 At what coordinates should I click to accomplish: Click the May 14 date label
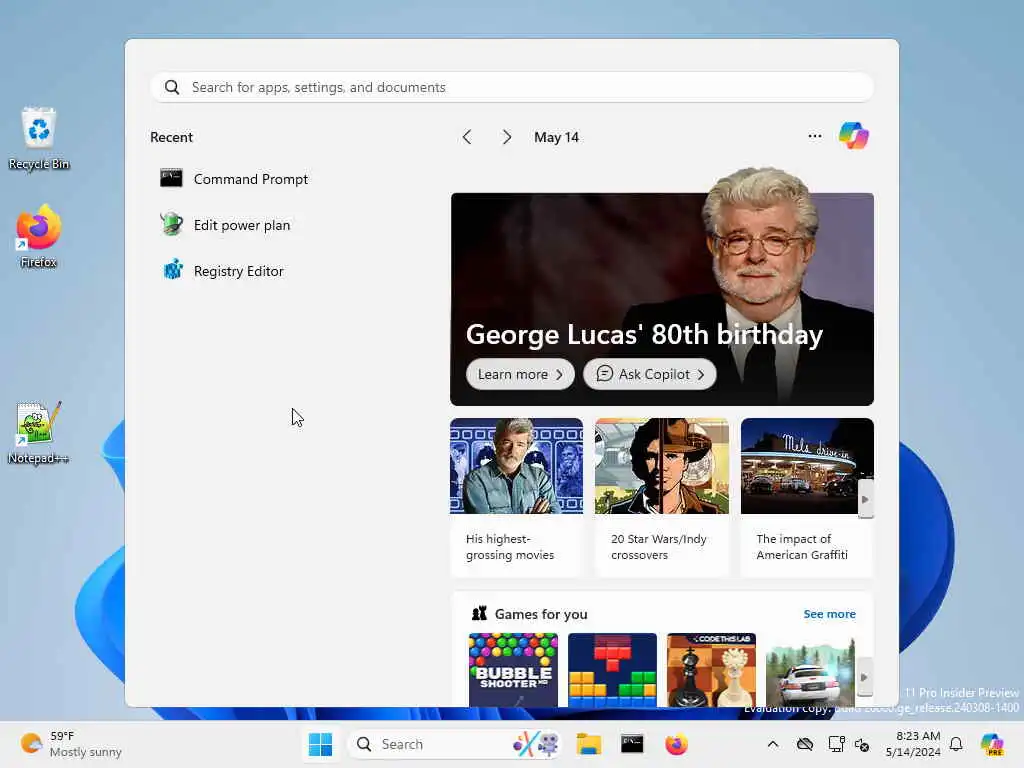pos(556,137)
